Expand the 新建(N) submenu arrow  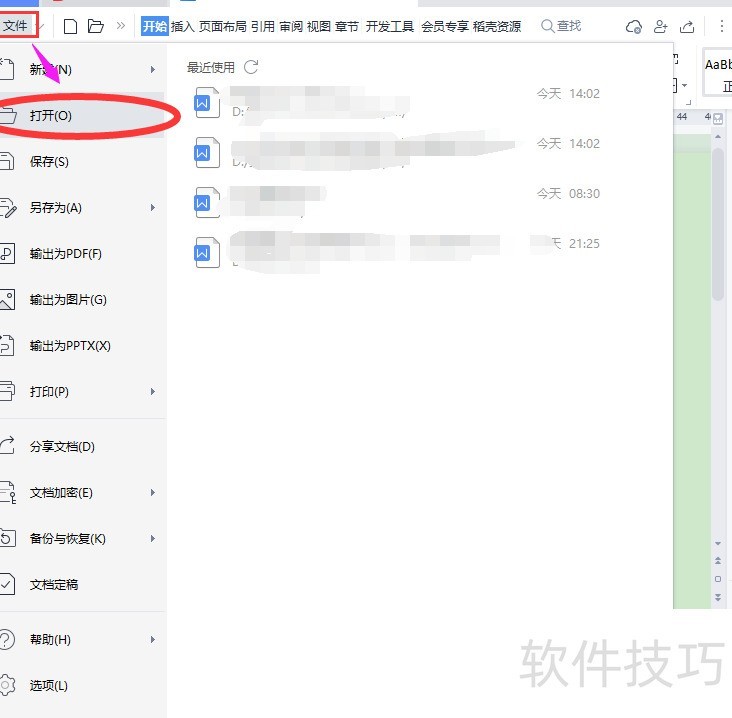point(153,70)
